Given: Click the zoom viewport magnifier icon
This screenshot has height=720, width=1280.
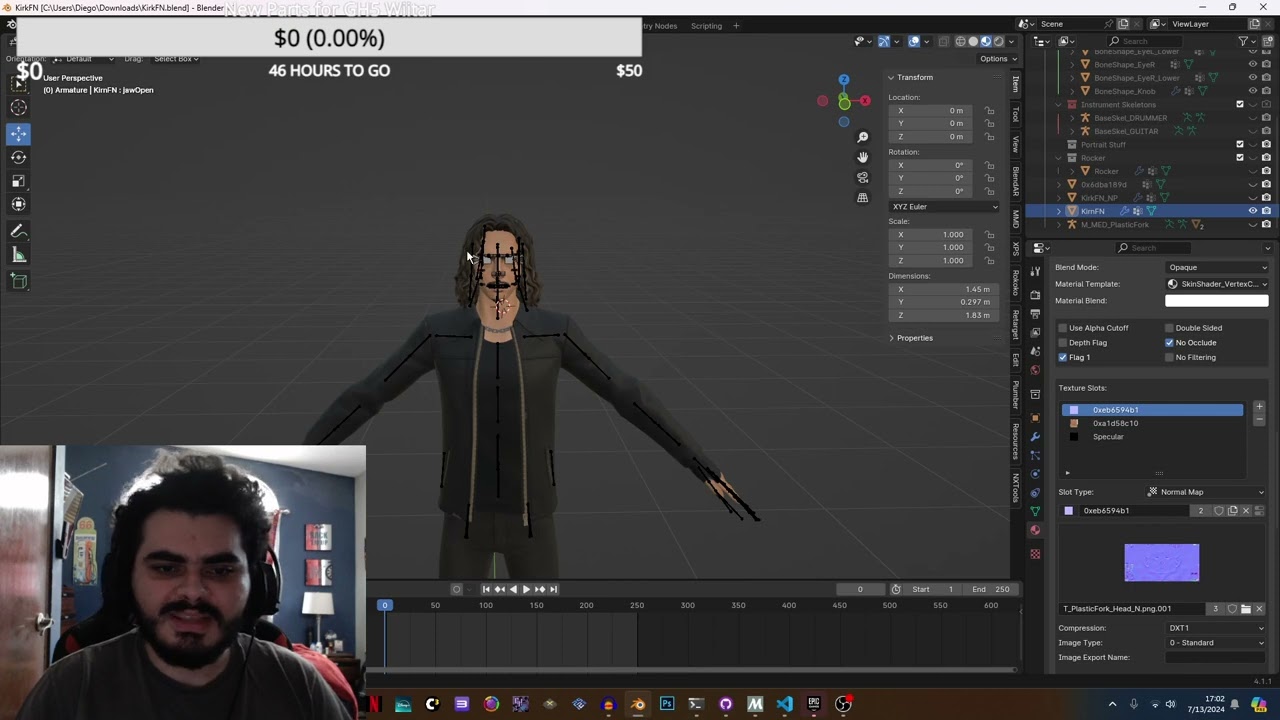Looking at the screenshot, I should [x=863, y=137].
